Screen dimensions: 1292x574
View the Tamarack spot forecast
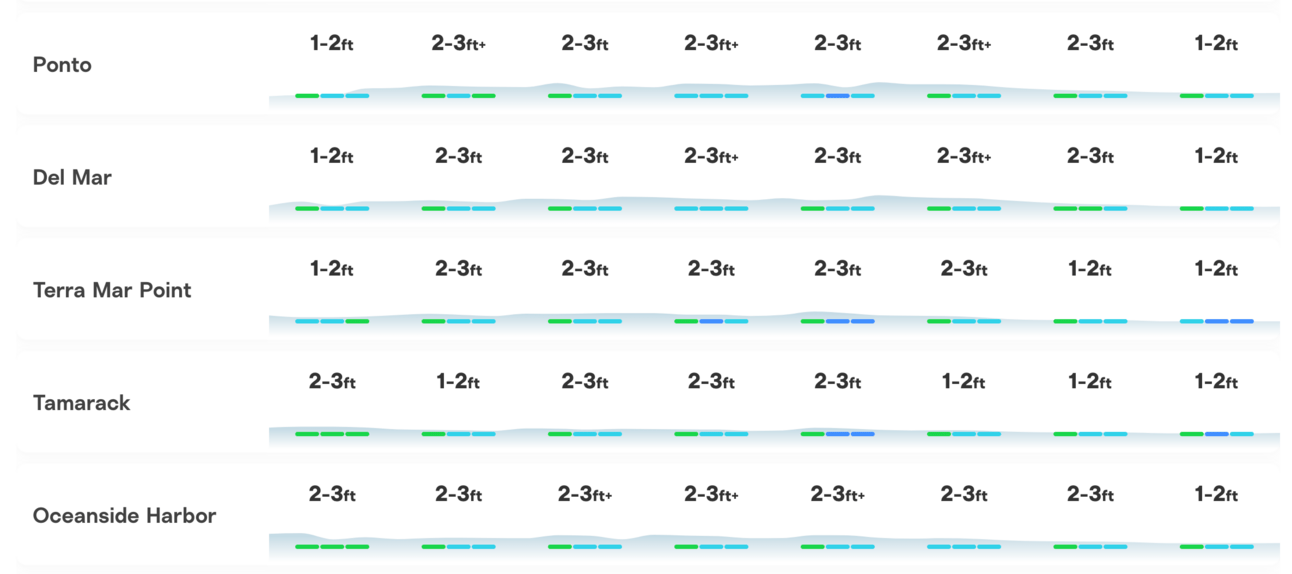pos(82,403)
